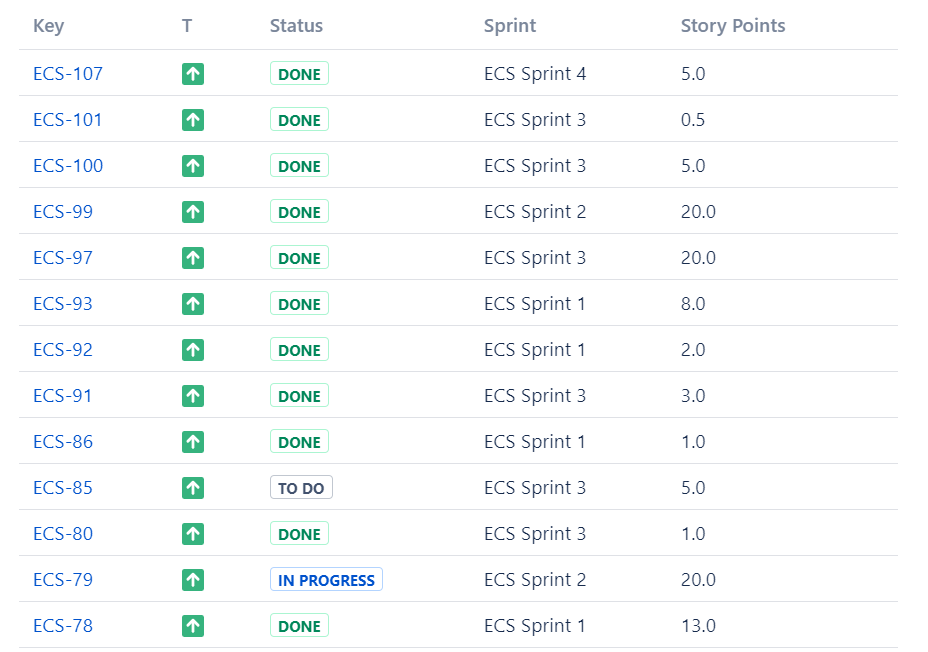928x652 pixels.
Task: Click the green arrow icon beside ECS-99
Action: [x=193, y=212]
